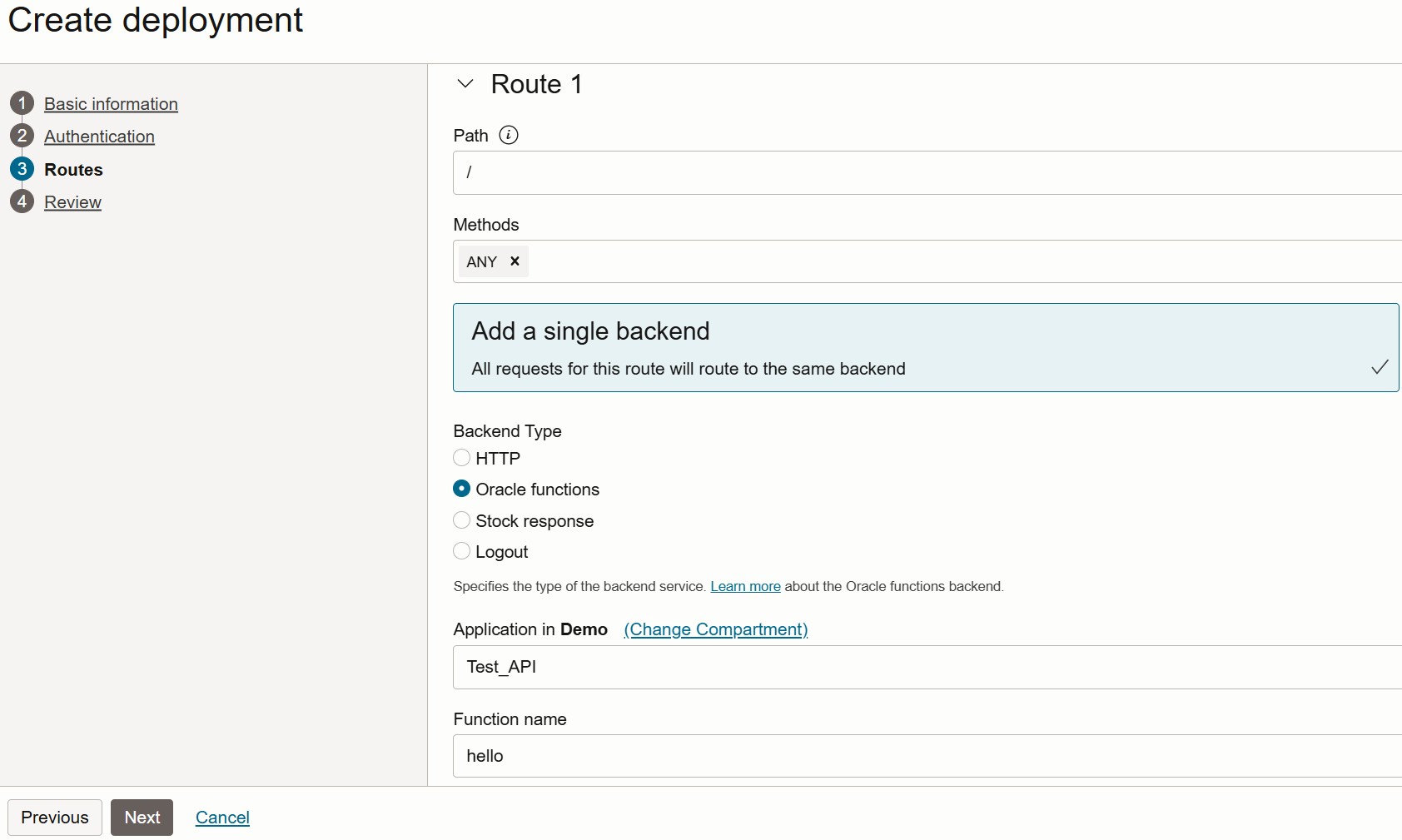
Task: Click step 4 circle icon
Action: [x=22, y=201]
